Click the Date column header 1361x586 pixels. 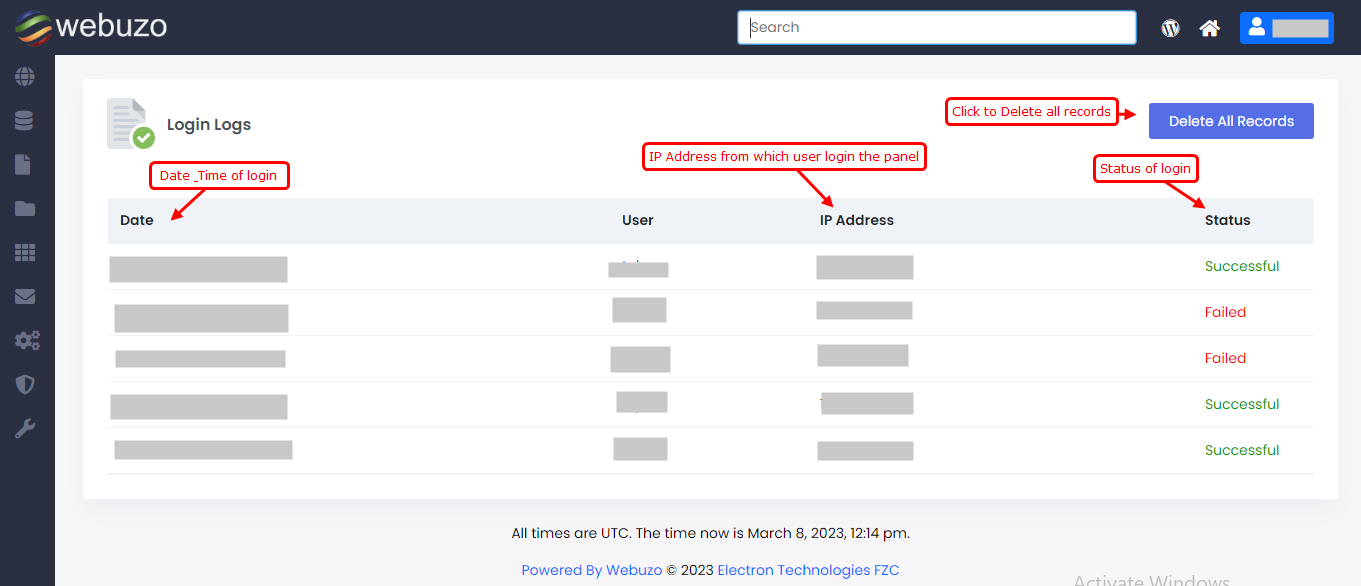tap(137, 220)
